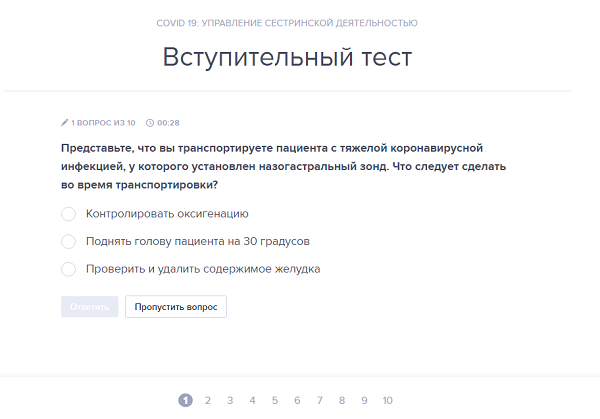The image size is (600, 419).
Task: Select the current question 1 page indicator
Action: tap(185, 400)
